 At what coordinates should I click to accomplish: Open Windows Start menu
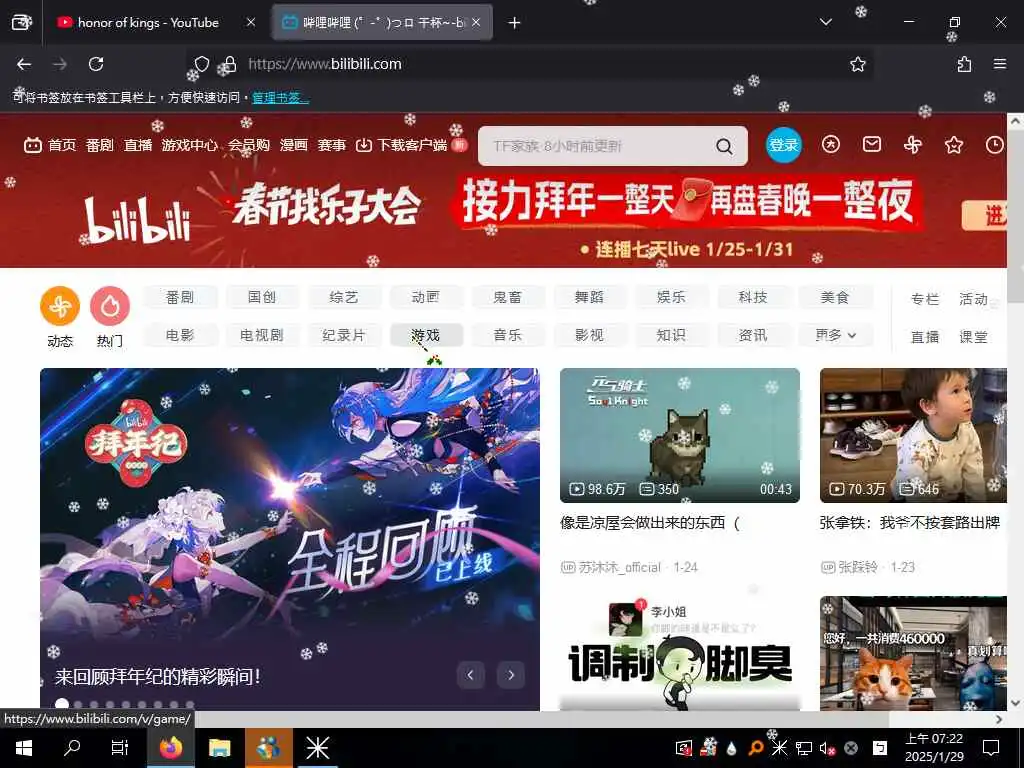coord(24,748)
